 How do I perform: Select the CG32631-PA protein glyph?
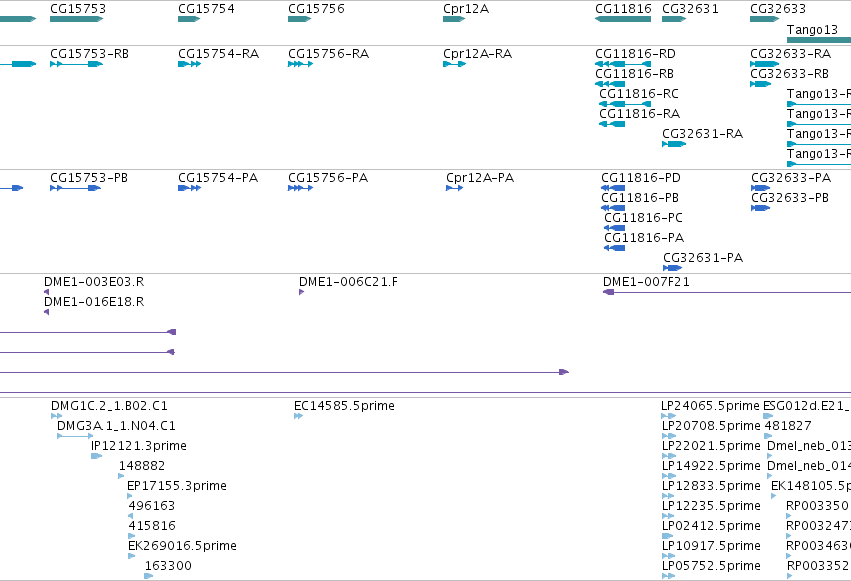pos(672,268)
